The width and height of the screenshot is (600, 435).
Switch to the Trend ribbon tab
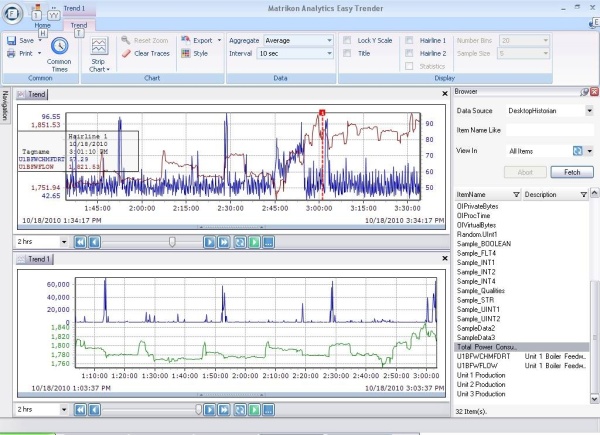[79, 25]
